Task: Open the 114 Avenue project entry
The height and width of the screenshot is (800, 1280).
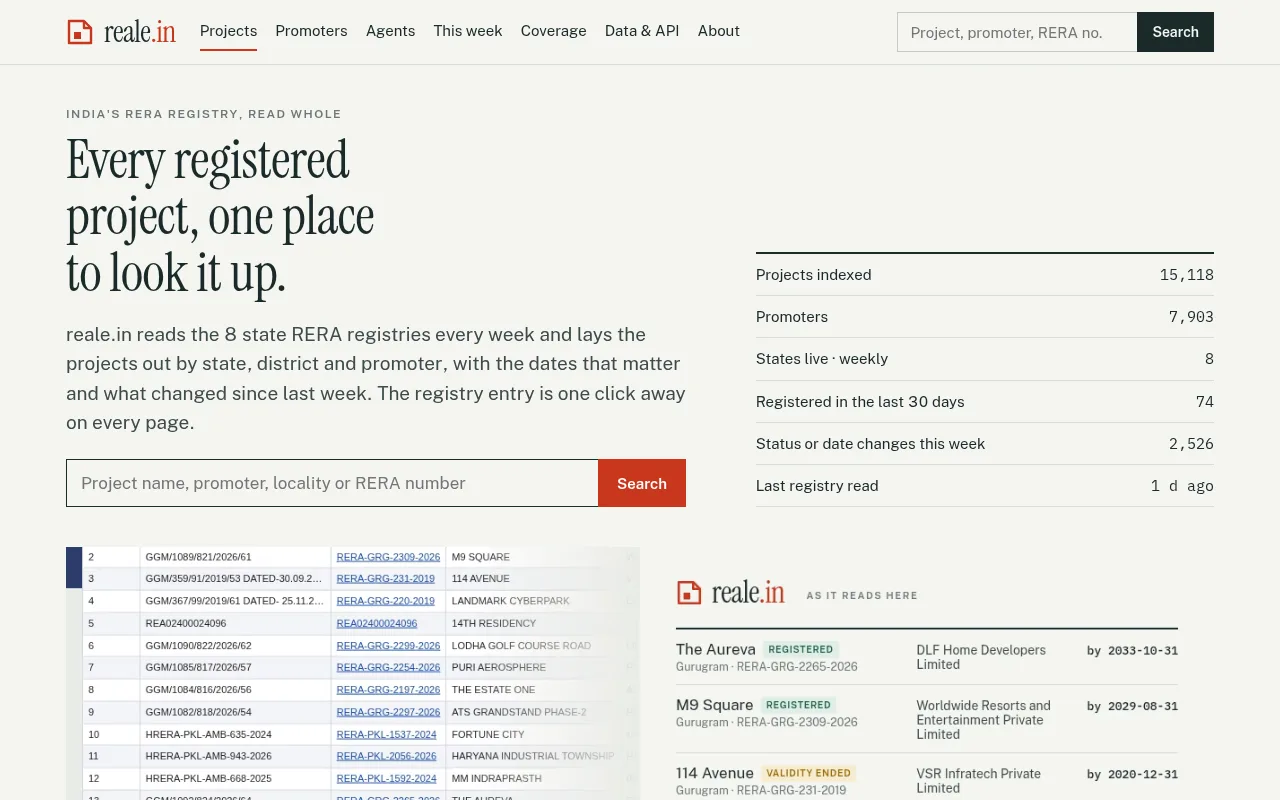Action: [715, 773]
